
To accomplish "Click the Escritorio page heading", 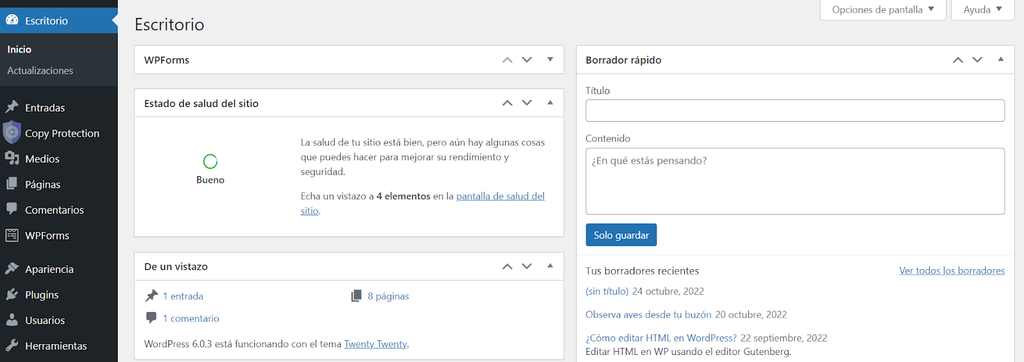I will click(x=169, y=25).
